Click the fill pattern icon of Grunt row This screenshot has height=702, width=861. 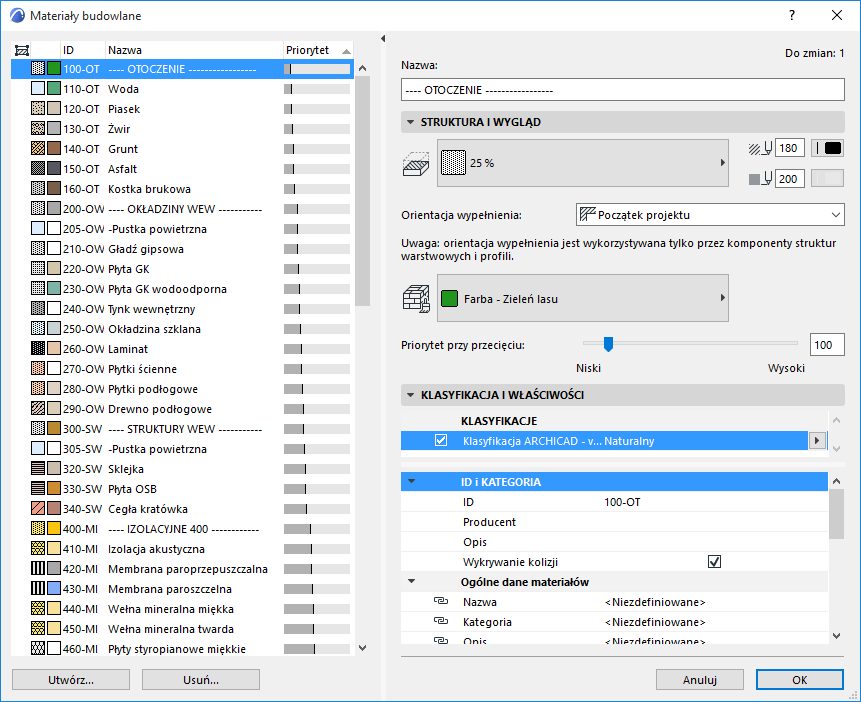(38, 148)
